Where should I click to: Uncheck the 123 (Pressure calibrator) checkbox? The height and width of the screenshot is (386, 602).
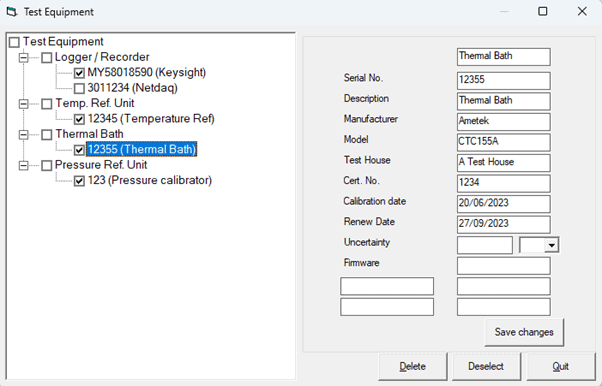point(79,181)
